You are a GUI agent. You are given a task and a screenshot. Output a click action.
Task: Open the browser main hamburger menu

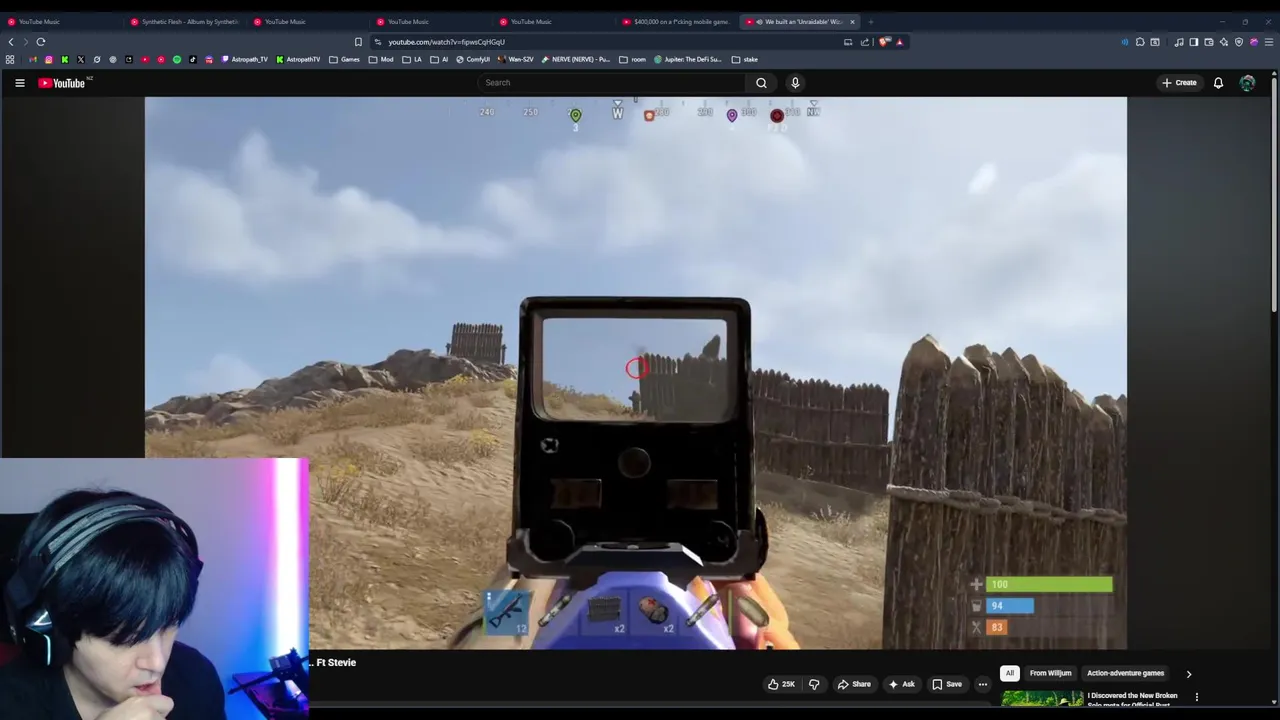[1269, 42]
